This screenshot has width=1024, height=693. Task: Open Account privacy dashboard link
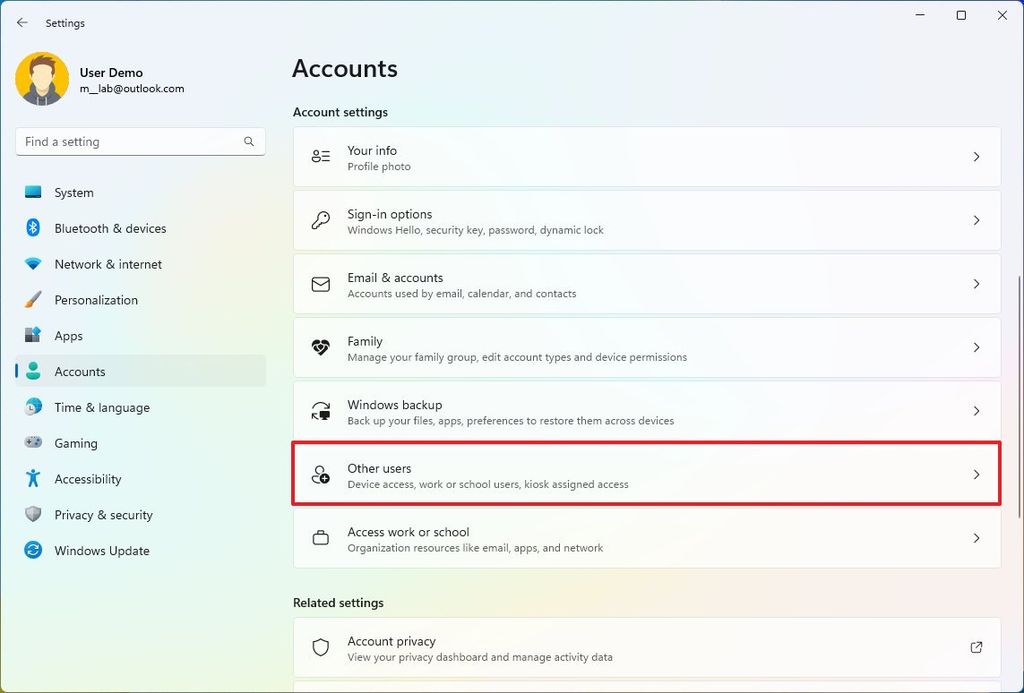tap(977, 648)
